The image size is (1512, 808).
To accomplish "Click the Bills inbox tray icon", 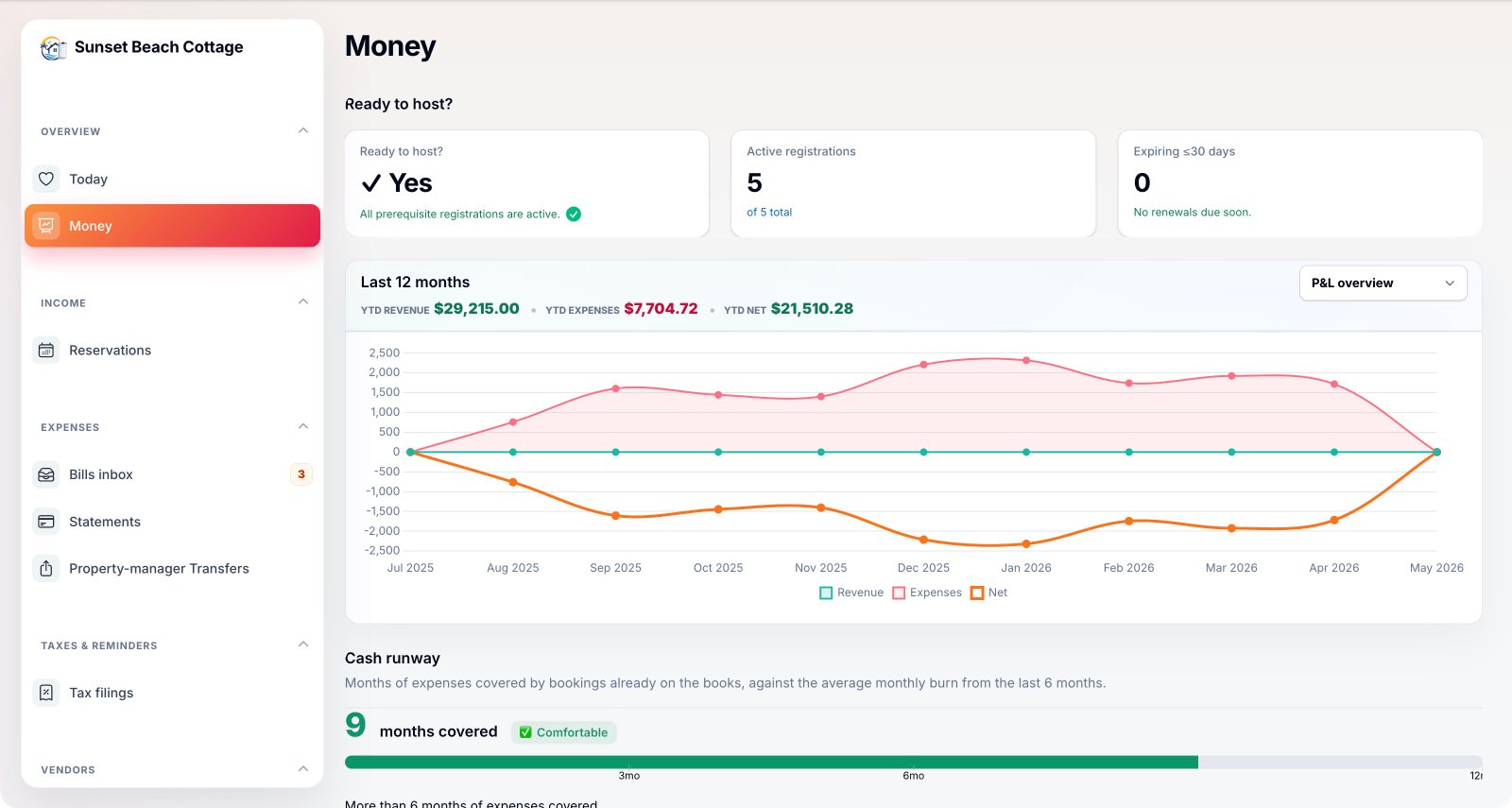I will (x=46, y=474).
